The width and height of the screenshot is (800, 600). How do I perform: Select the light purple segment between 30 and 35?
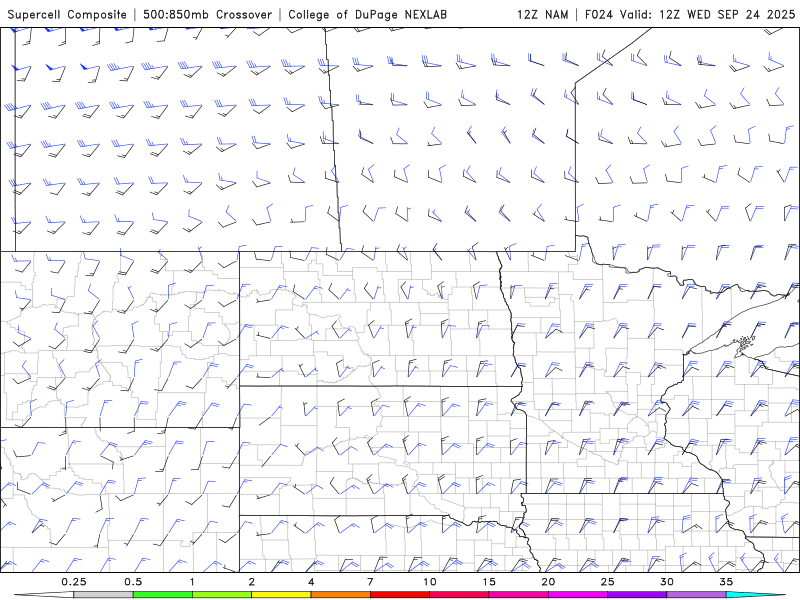696,595
